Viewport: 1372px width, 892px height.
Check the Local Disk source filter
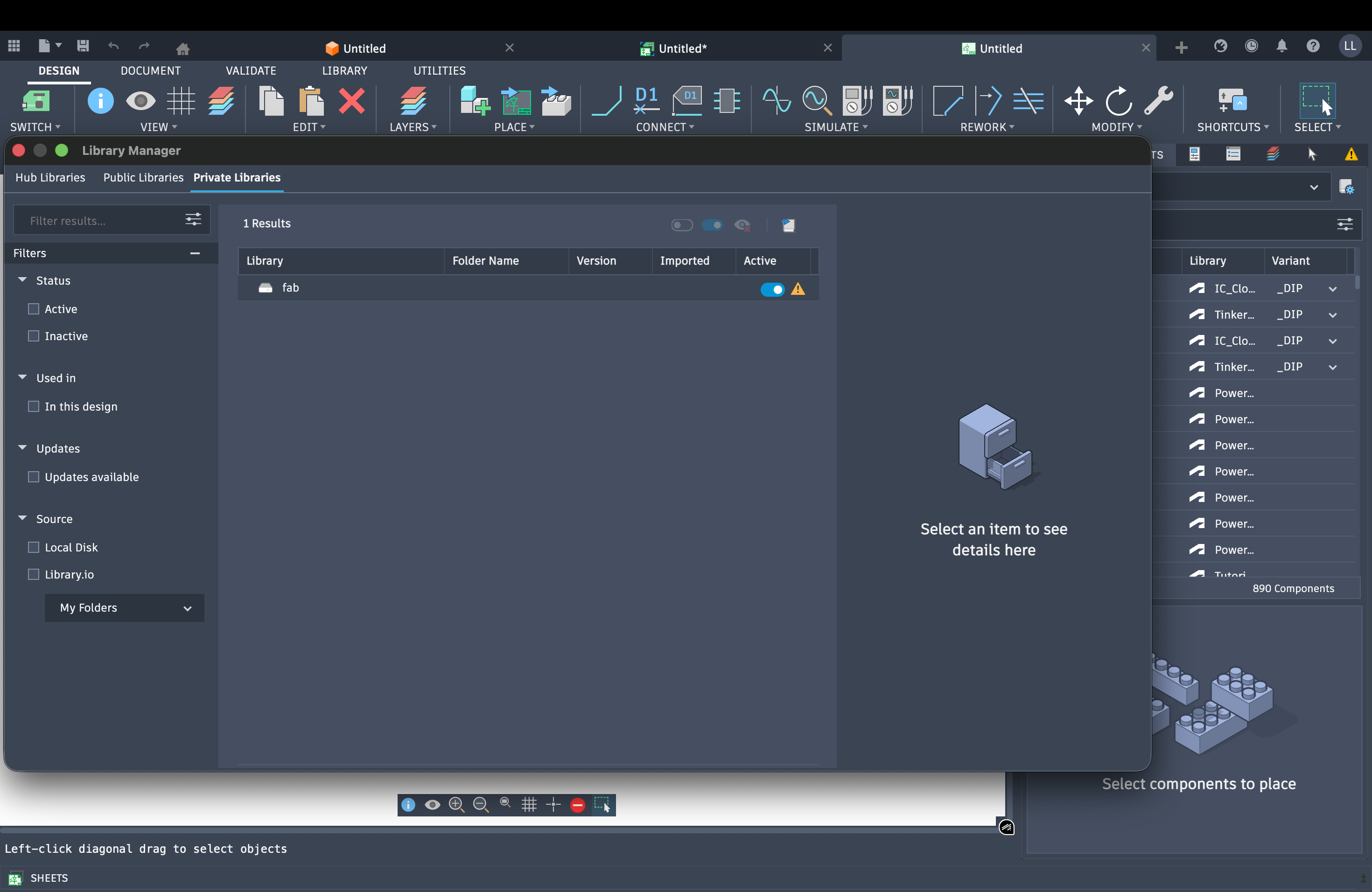pyautogui.click(x=34, y=547)
